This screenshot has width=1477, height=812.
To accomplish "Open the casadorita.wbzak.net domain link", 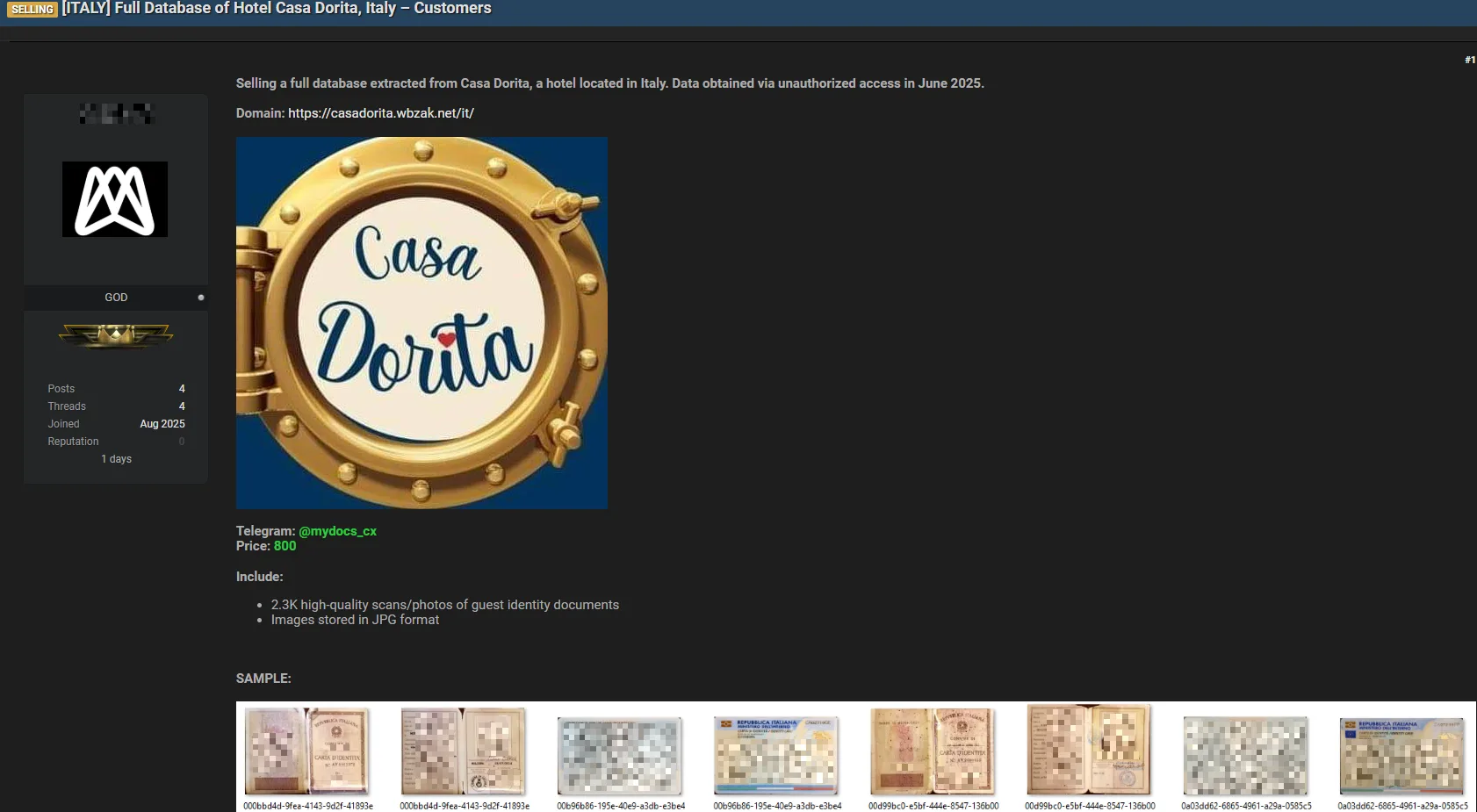I will tap(381, 113).
